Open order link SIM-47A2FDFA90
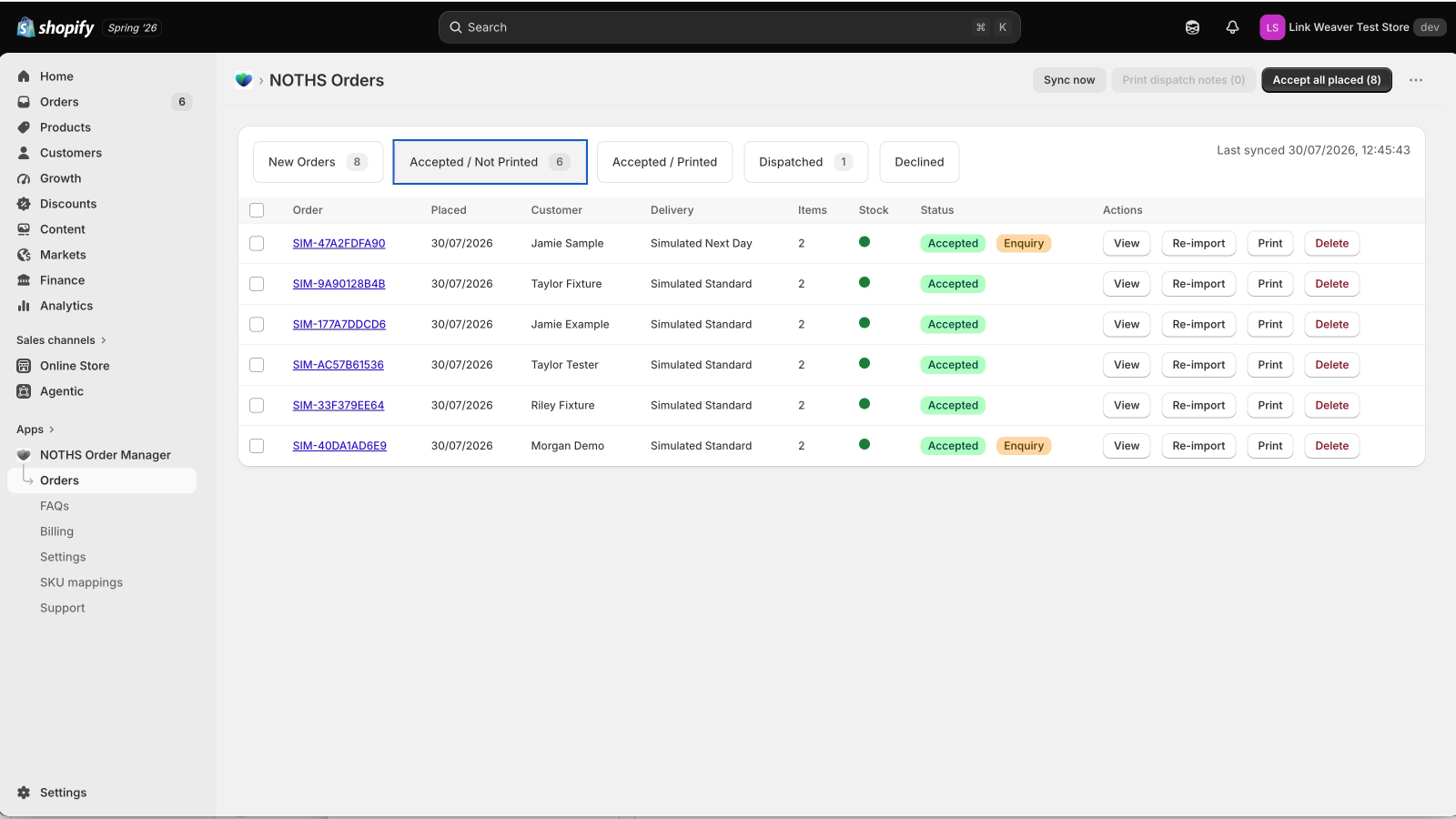 (x=339, y=244)
